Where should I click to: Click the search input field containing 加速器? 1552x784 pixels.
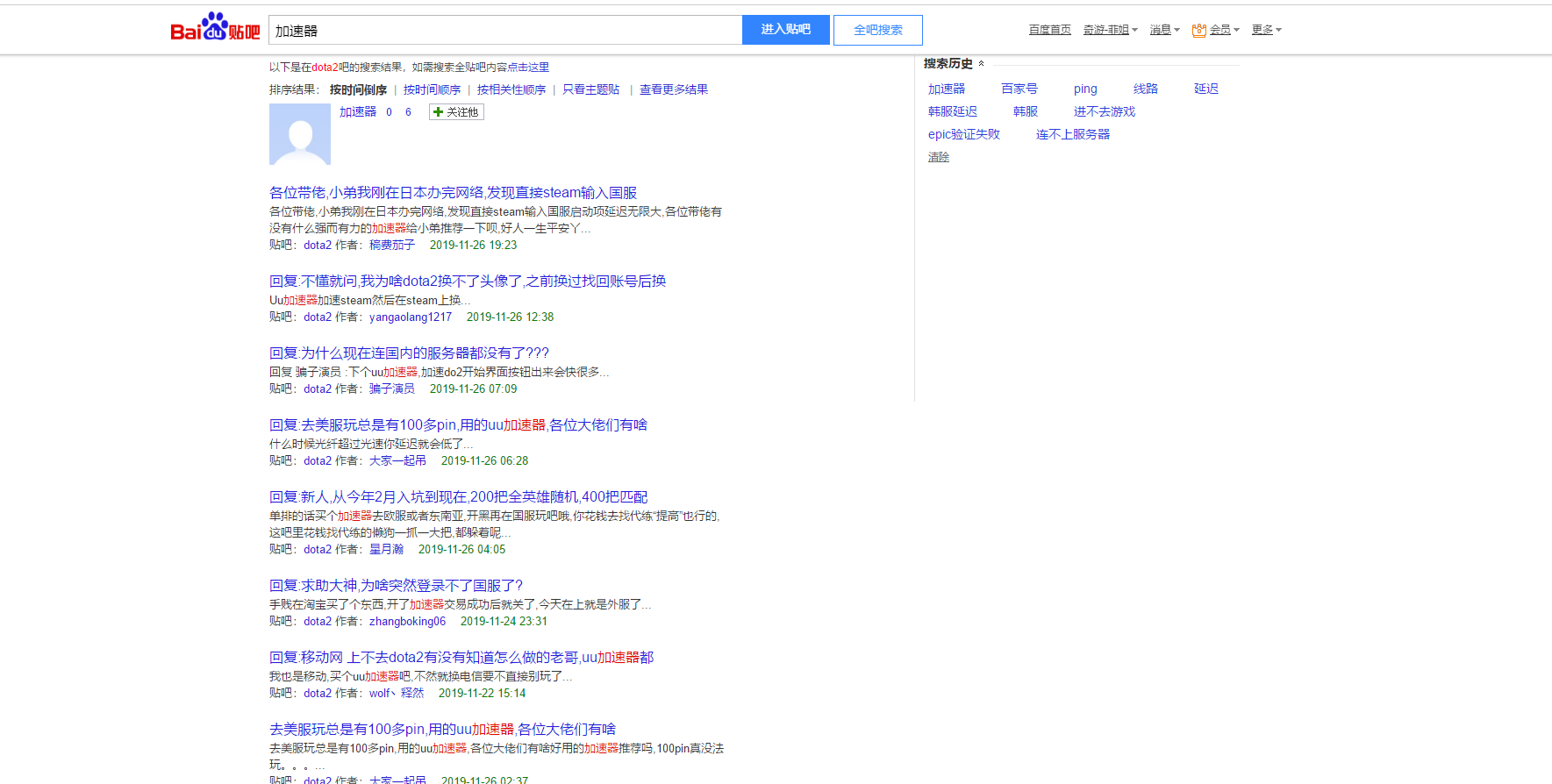pyautogui.click(x=505, y=30)
